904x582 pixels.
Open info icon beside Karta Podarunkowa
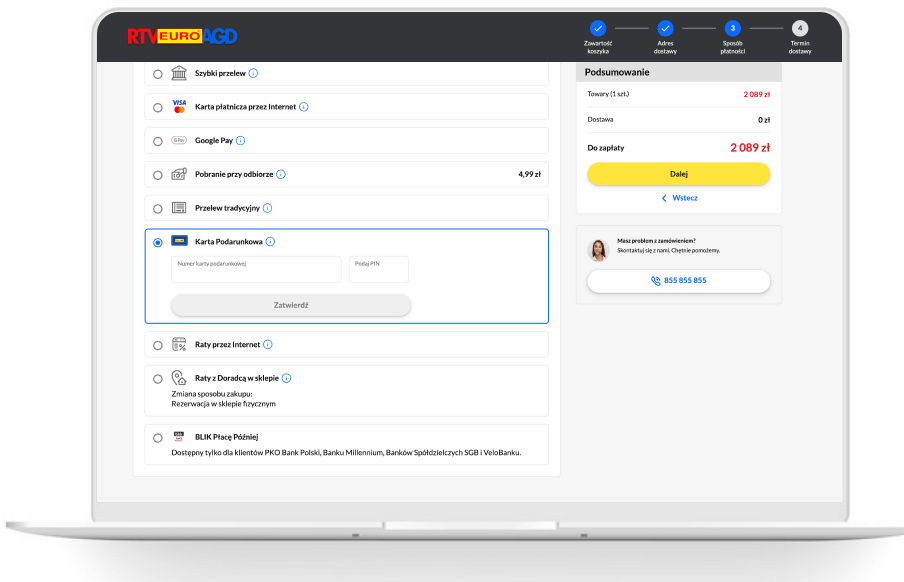click(x=271, y=242)
